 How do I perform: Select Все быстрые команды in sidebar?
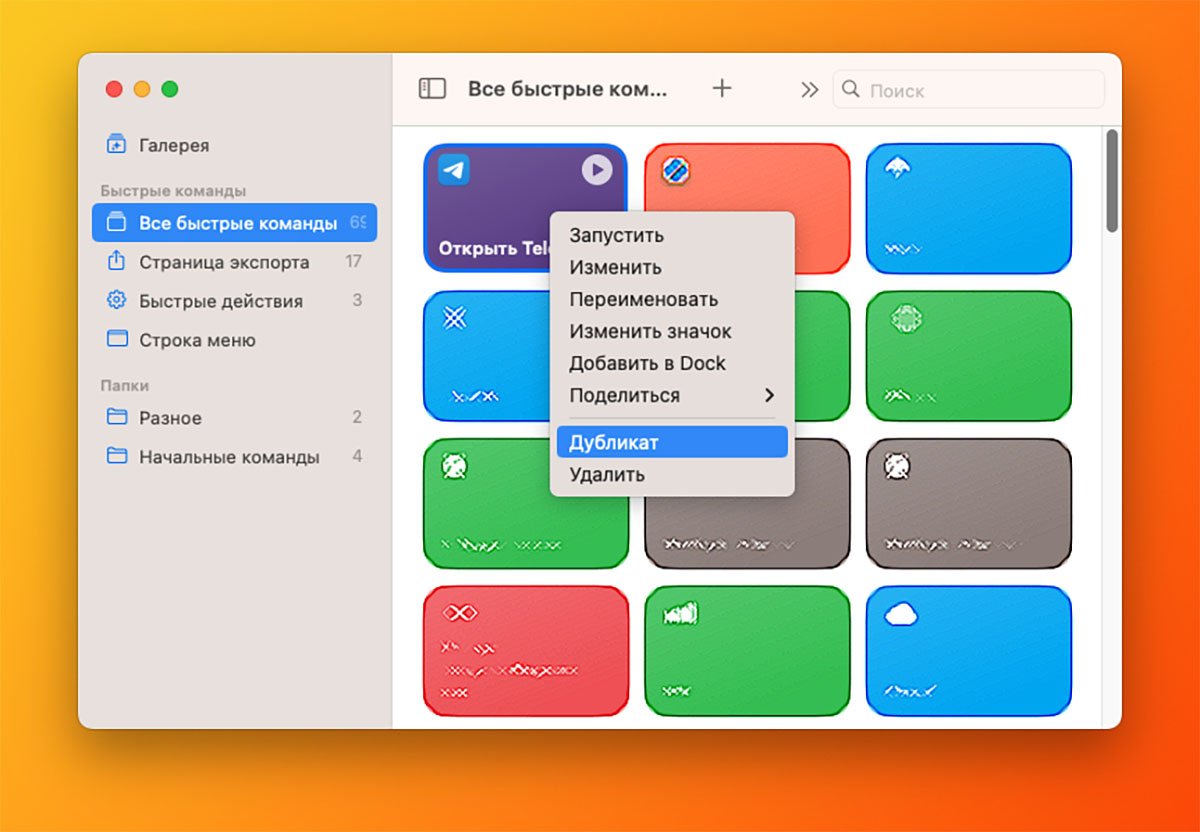click(x=234, y=223)
